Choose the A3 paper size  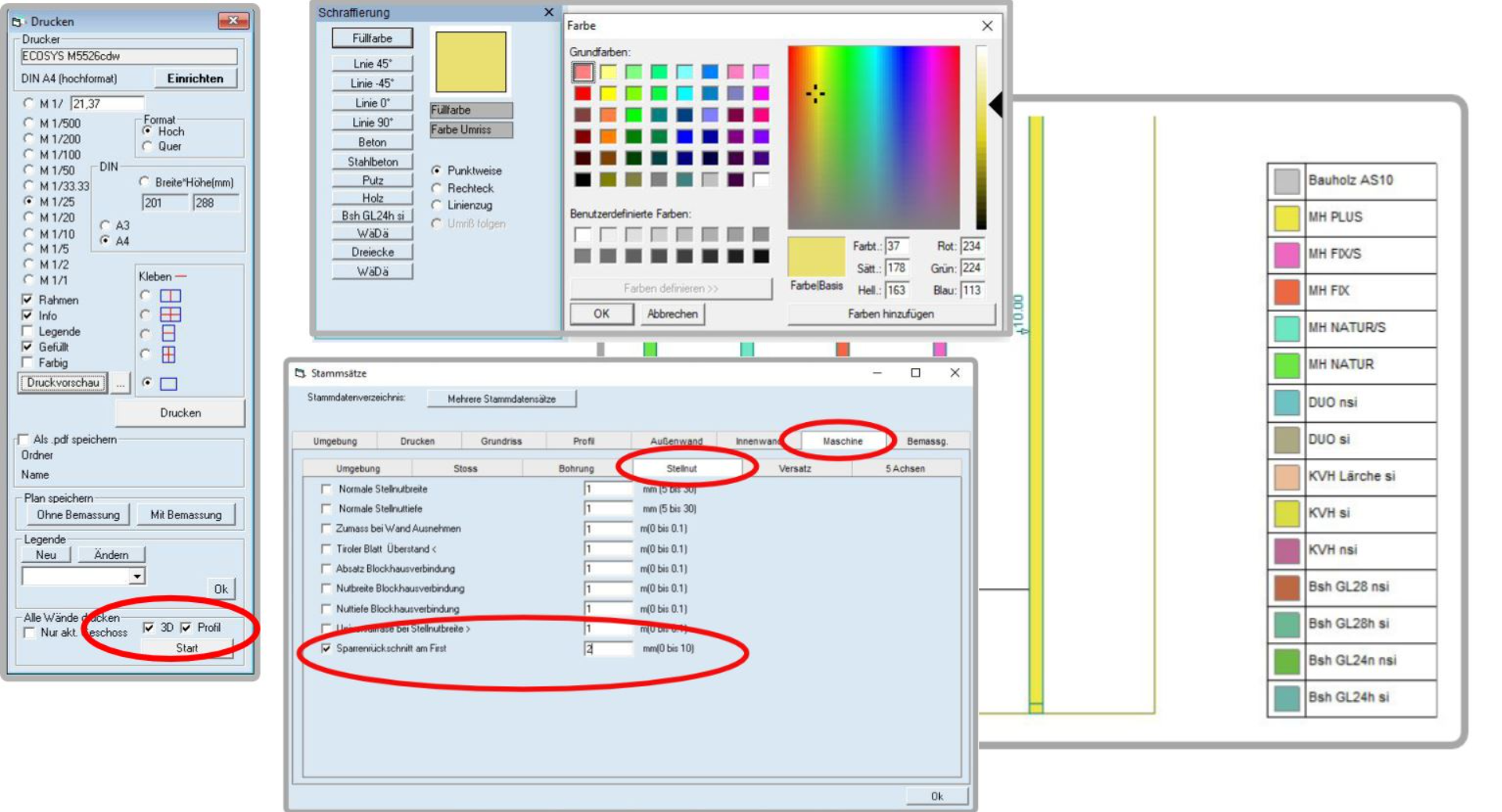pos(105,226)
